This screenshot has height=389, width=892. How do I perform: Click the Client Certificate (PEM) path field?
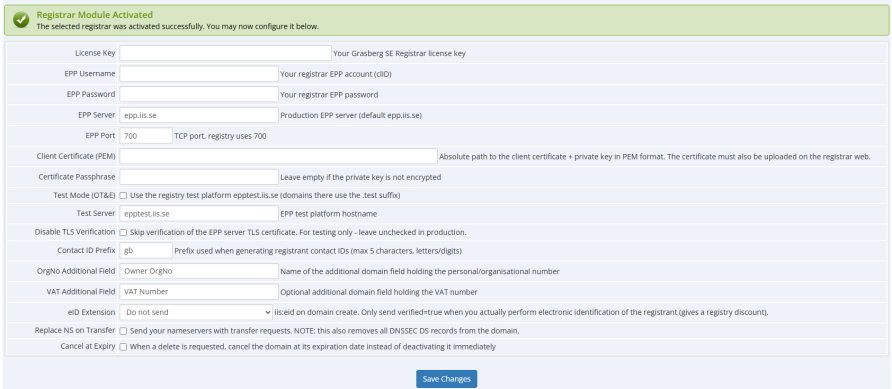278,156
